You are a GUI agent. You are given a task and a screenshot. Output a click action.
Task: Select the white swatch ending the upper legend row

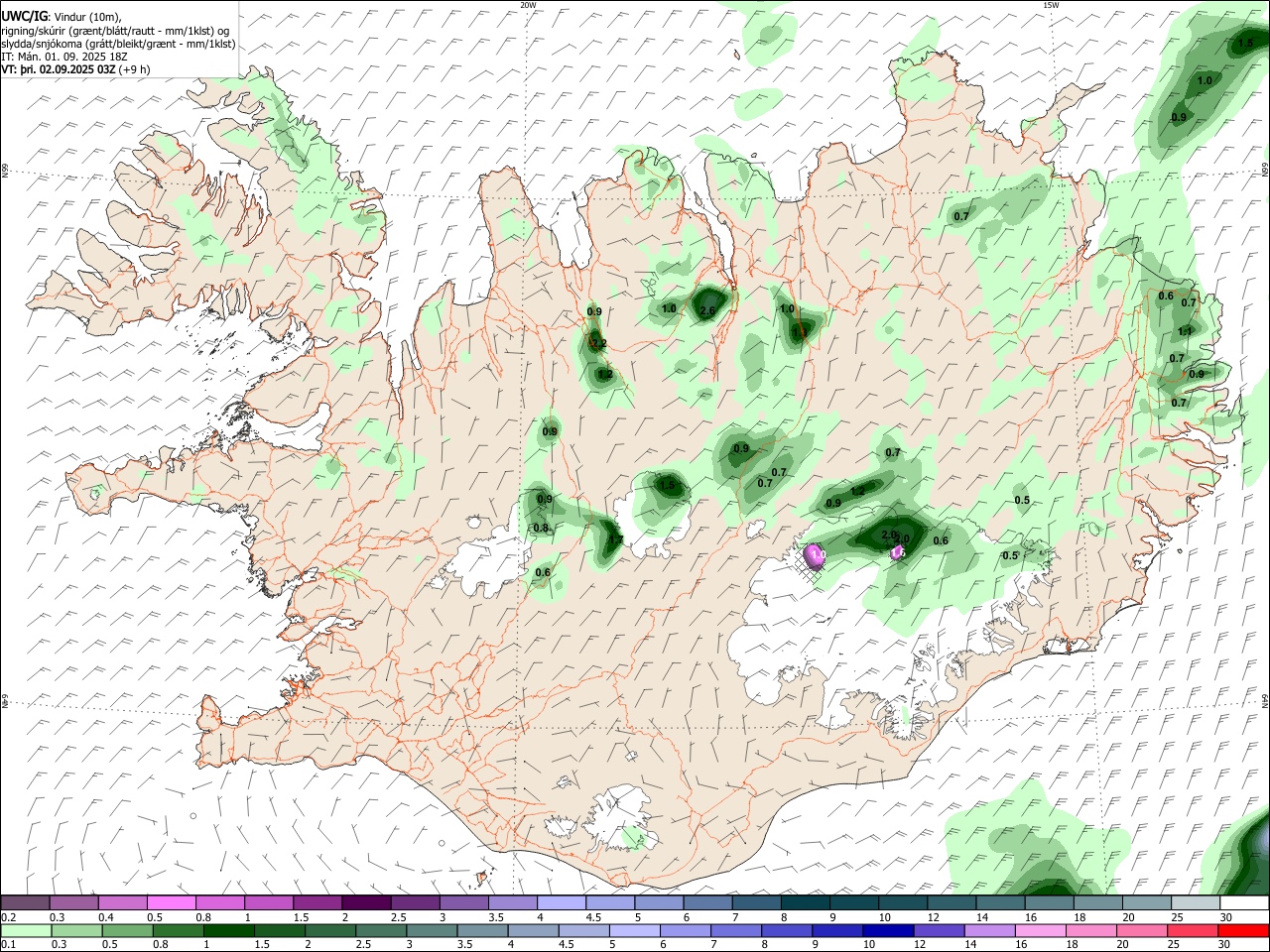(x=1244, y=902)
